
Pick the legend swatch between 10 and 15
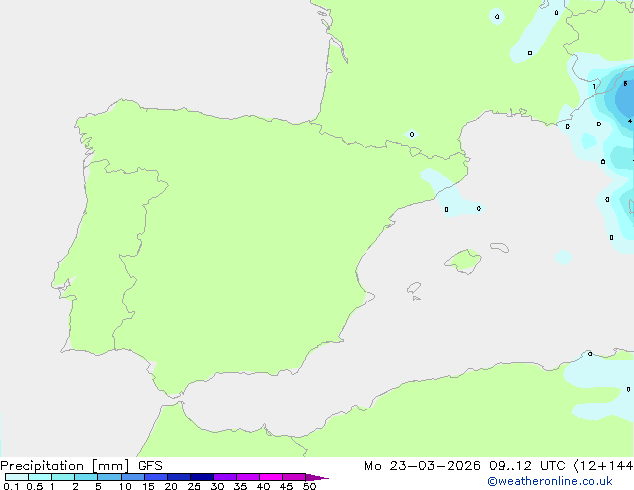click(133, 477)
